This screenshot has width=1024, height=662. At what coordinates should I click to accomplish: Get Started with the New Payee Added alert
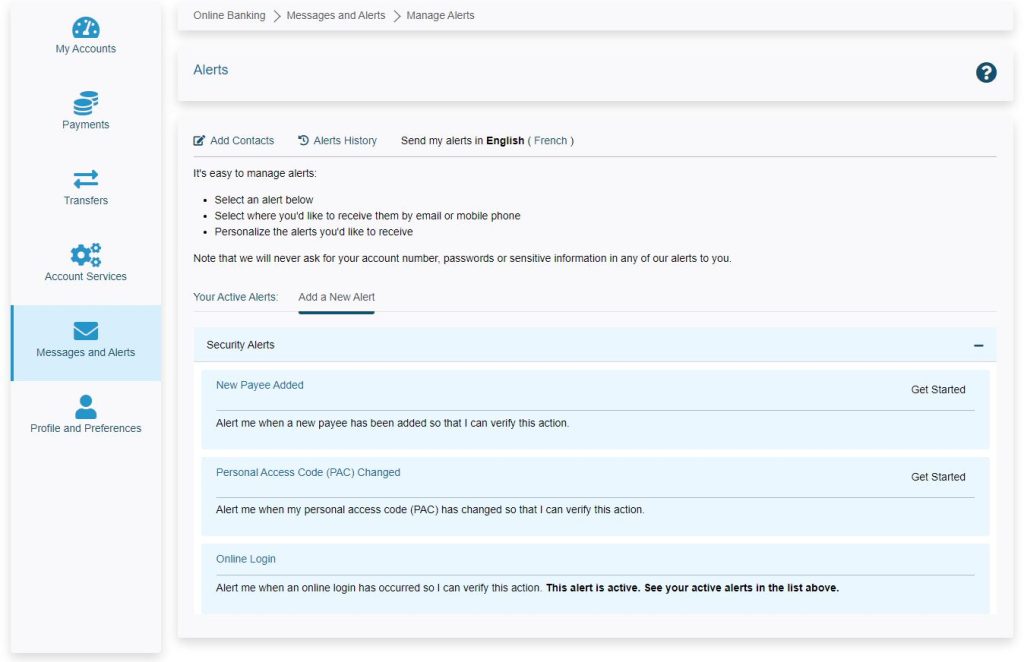938,390
